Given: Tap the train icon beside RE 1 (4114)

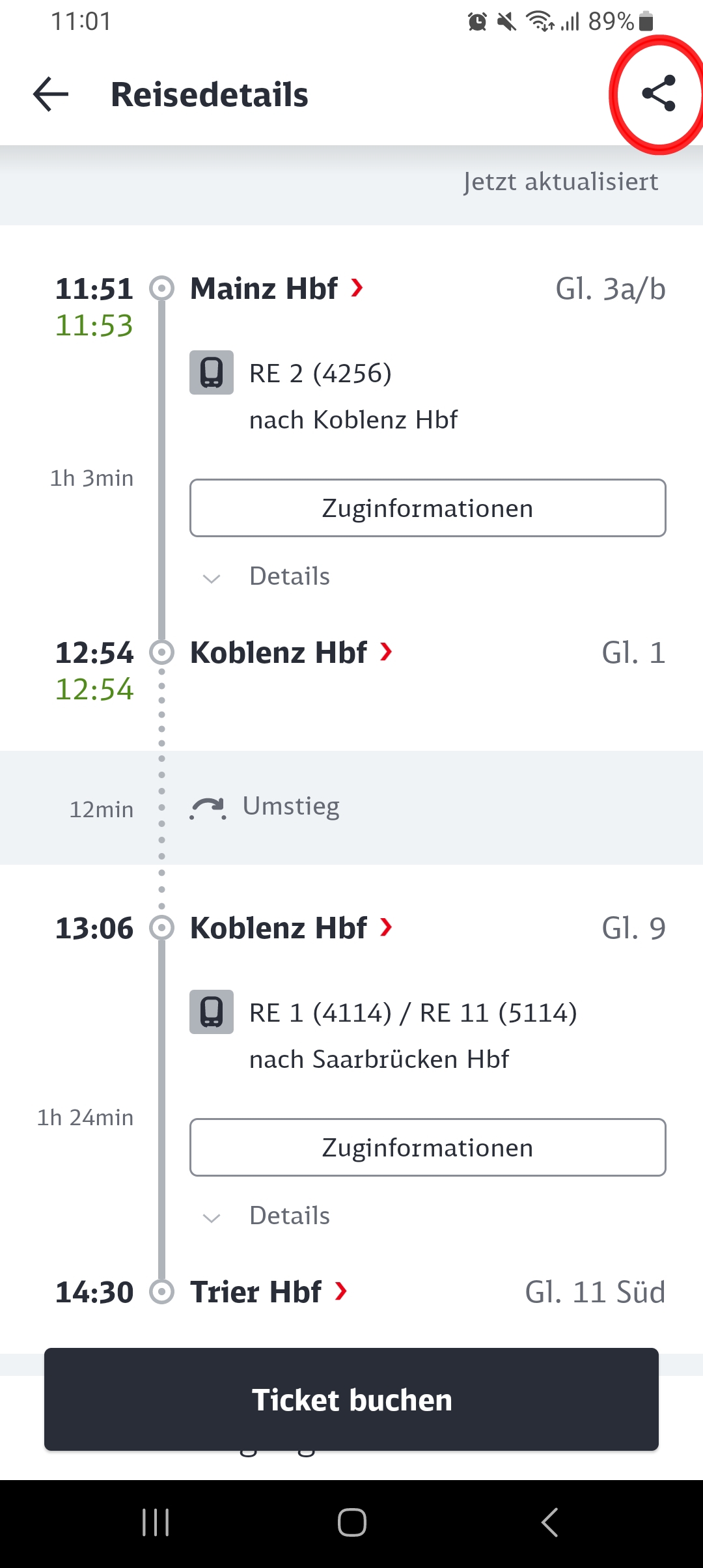Looking at the screenshot, I should coord(212,1012).
